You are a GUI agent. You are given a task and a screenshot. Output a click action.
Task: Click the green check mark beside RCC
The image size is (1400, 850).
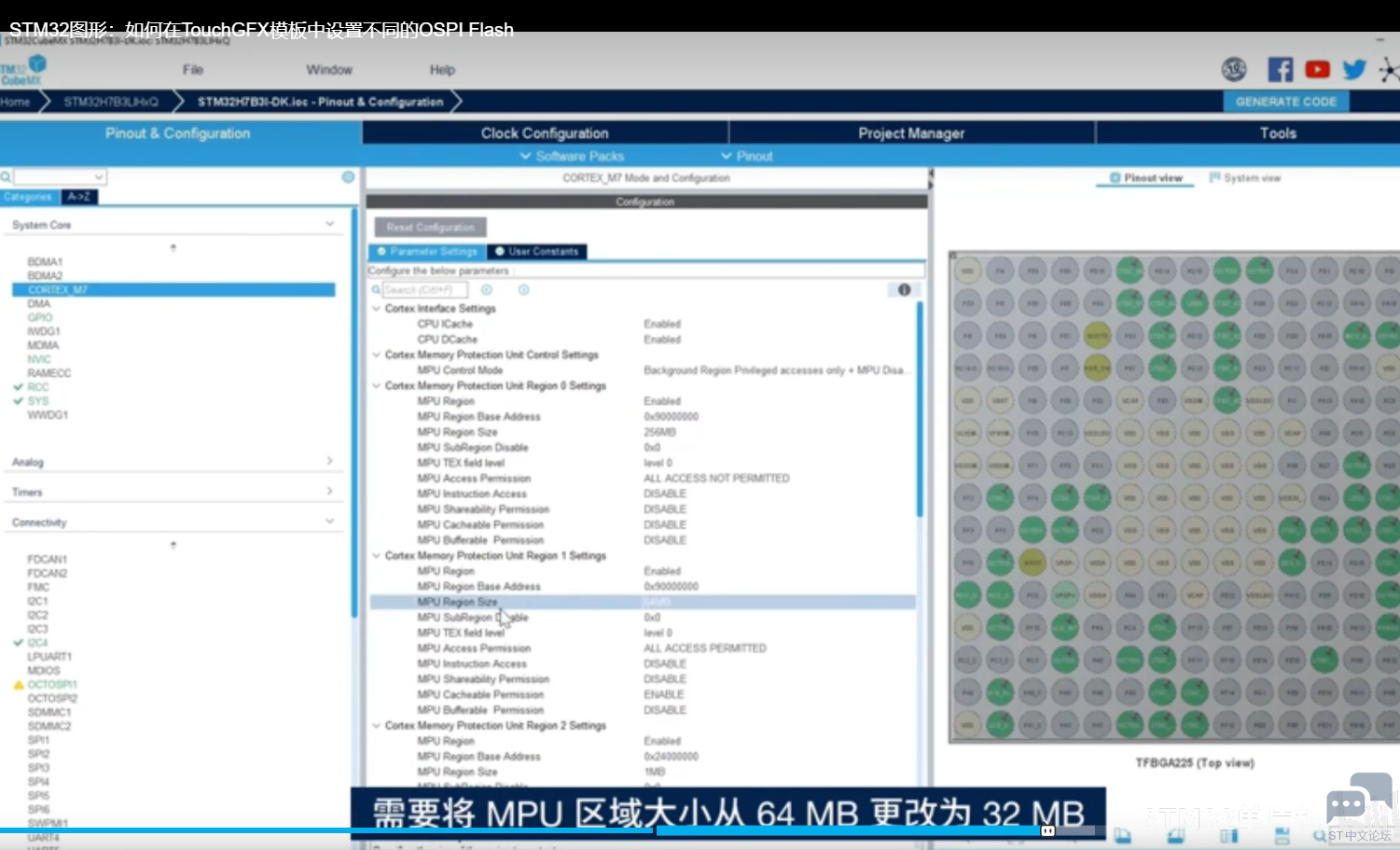pos(18,387)
